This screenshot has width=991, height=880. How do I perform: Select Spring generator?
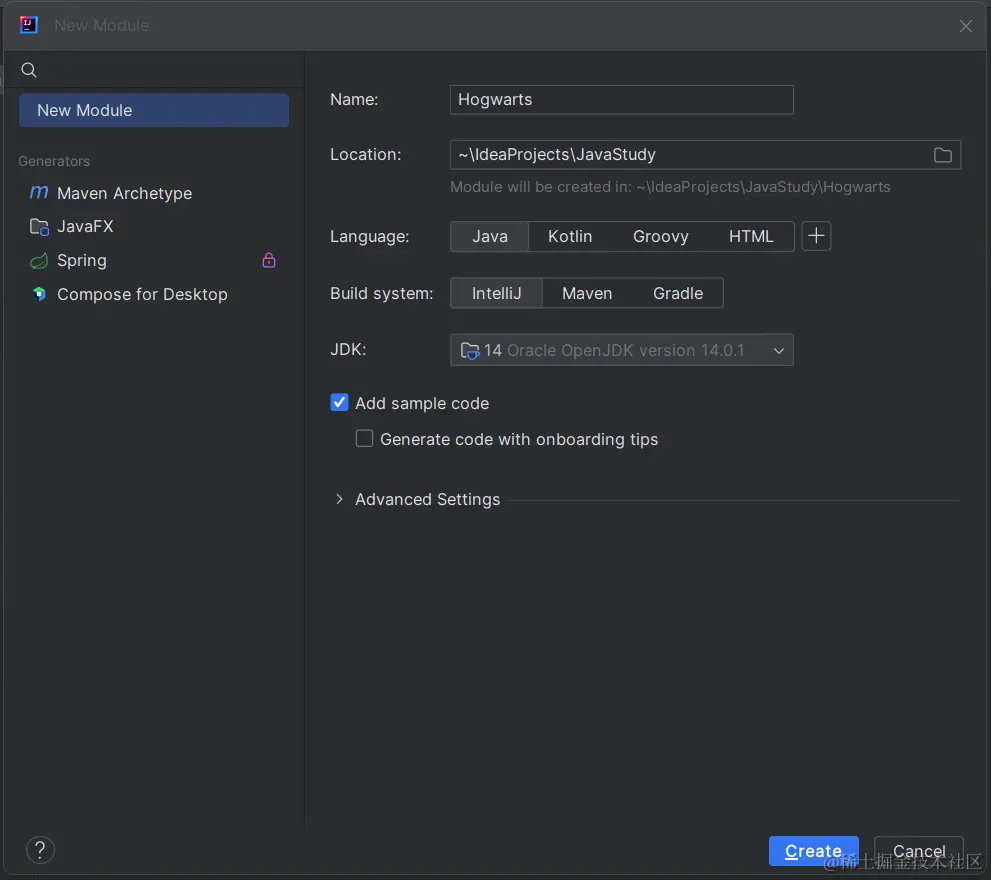point(82,260)
